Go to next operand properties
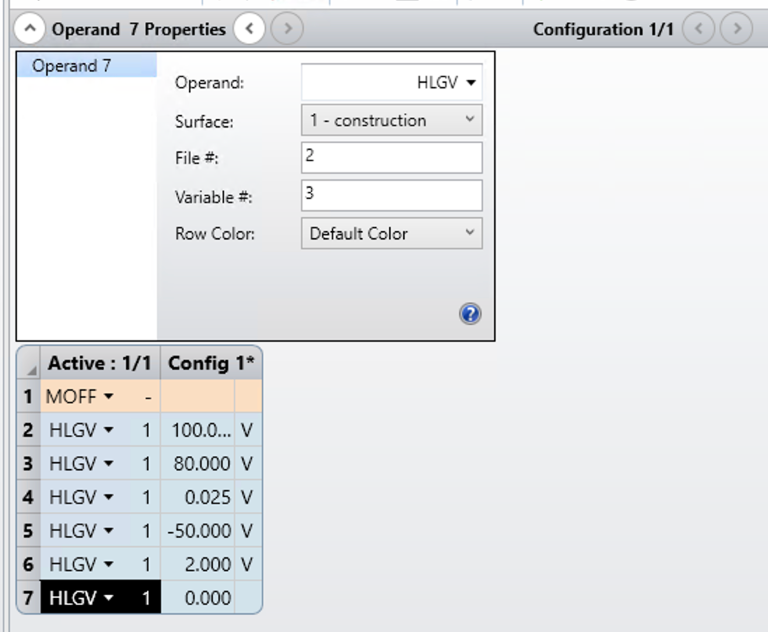Image resolution: width=768 pixels, height=632 pixels. click(x=288, y=29)
